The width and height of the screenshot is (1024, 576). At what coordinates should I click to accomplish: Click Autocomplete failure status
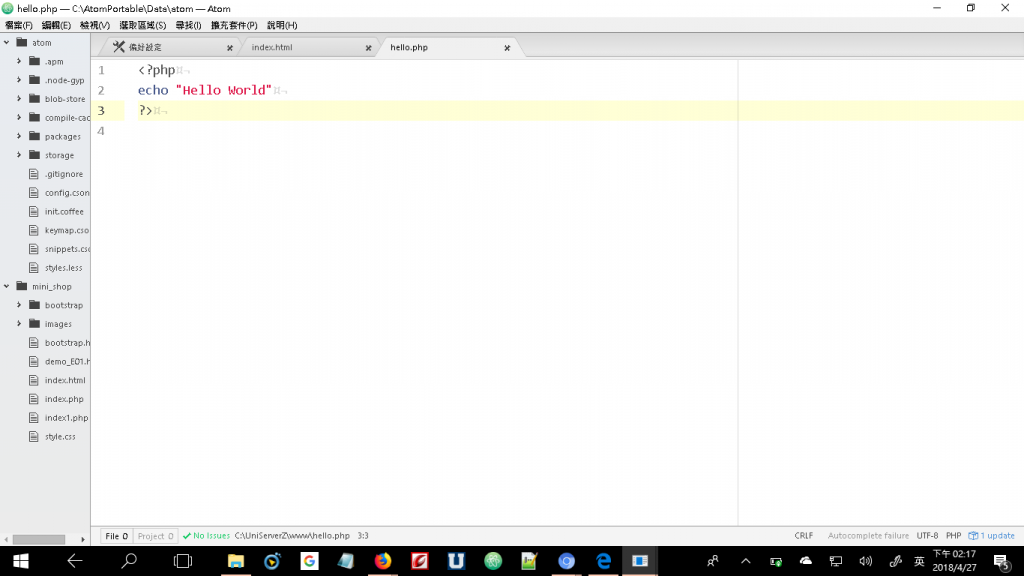click(868, 536)
